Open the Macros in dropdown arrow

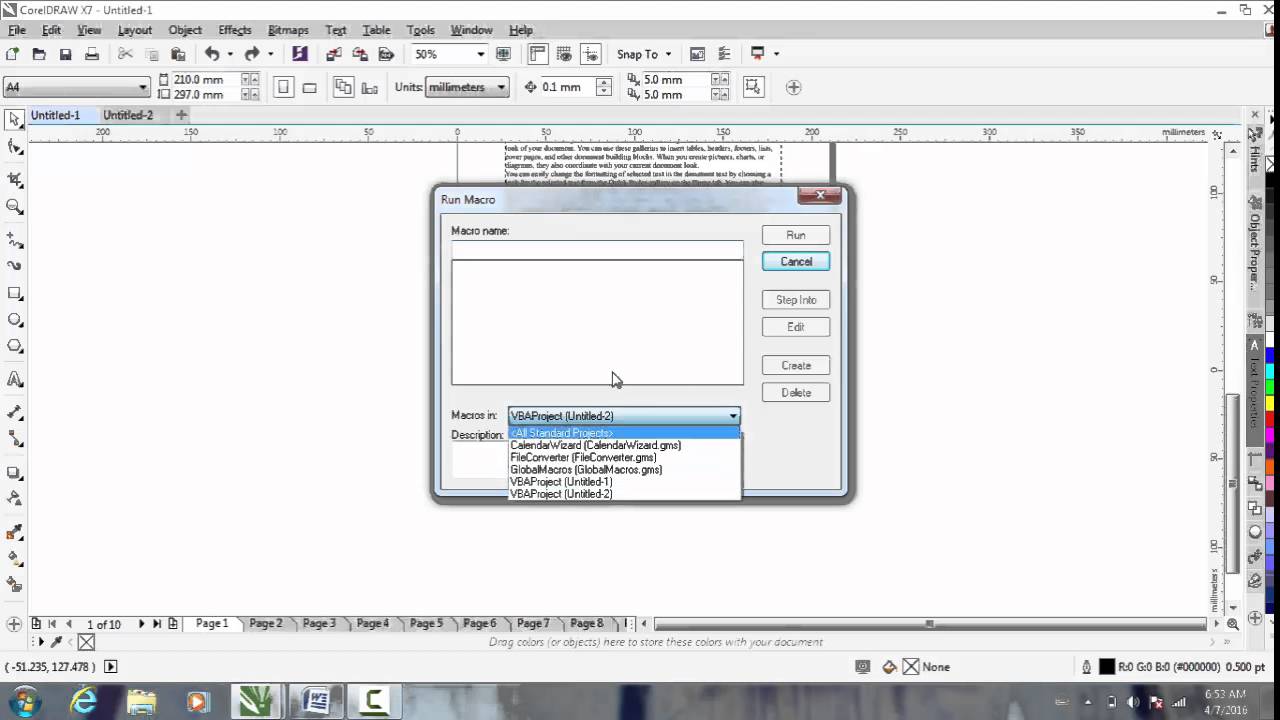click(x=733, y=416)
